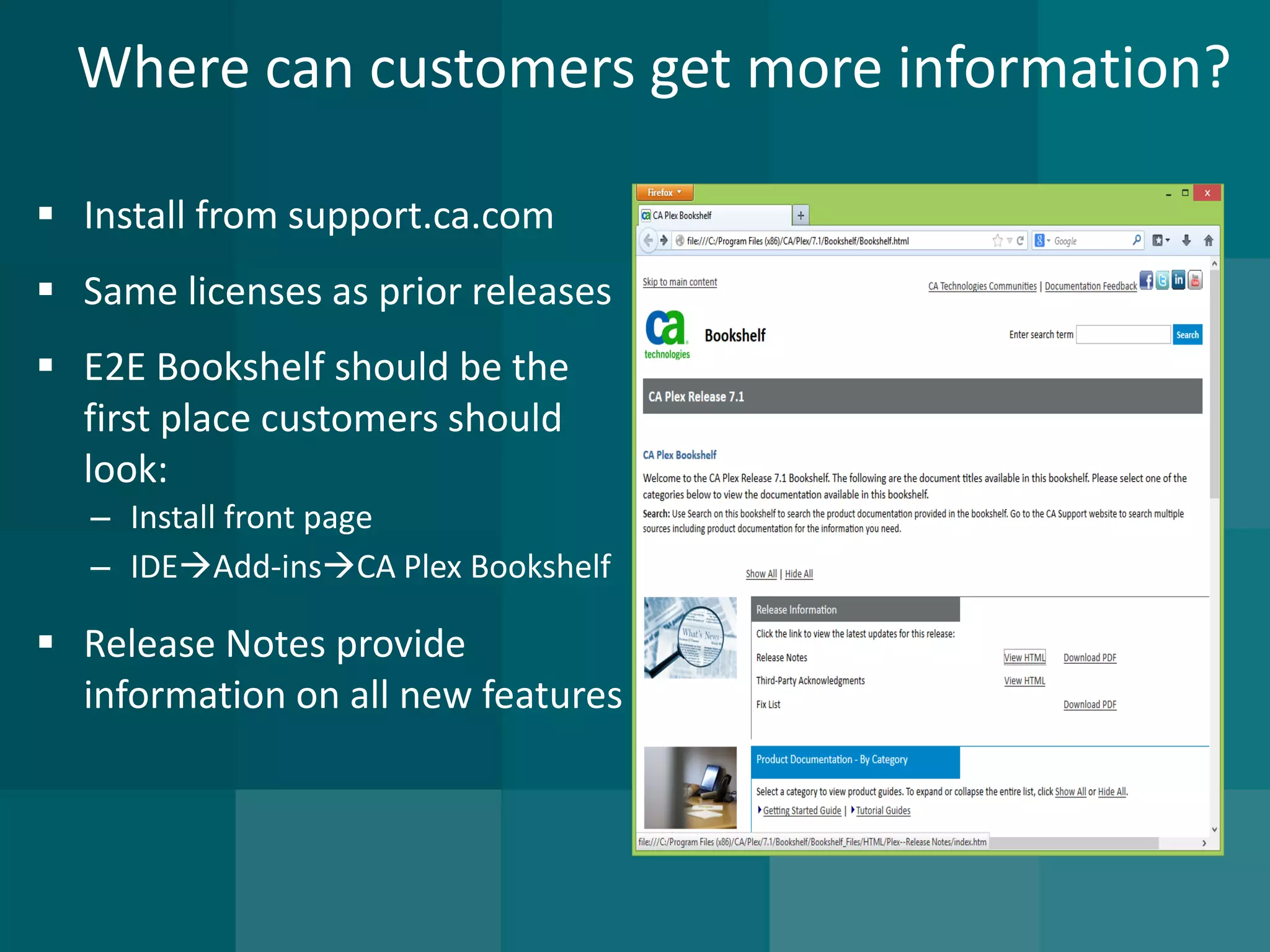Image resolution: width=1270 pixels, height=952 pixels.
Task: Click the browser search magnifier icon
Action: [x=1137, y=240]
